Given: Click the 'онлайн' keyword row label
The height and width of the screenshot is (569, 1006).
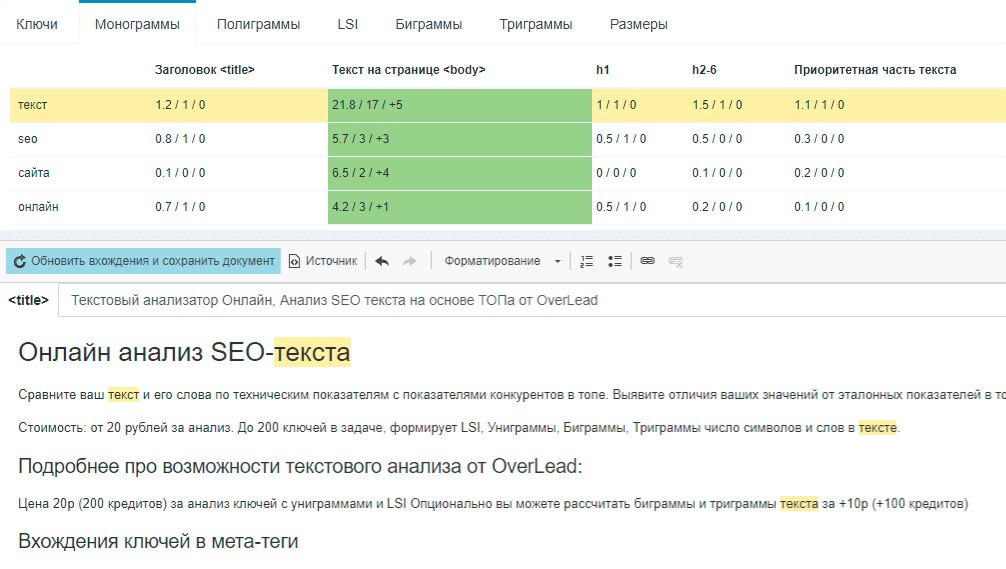Looking at the screenshot, I should coord(38,207).
